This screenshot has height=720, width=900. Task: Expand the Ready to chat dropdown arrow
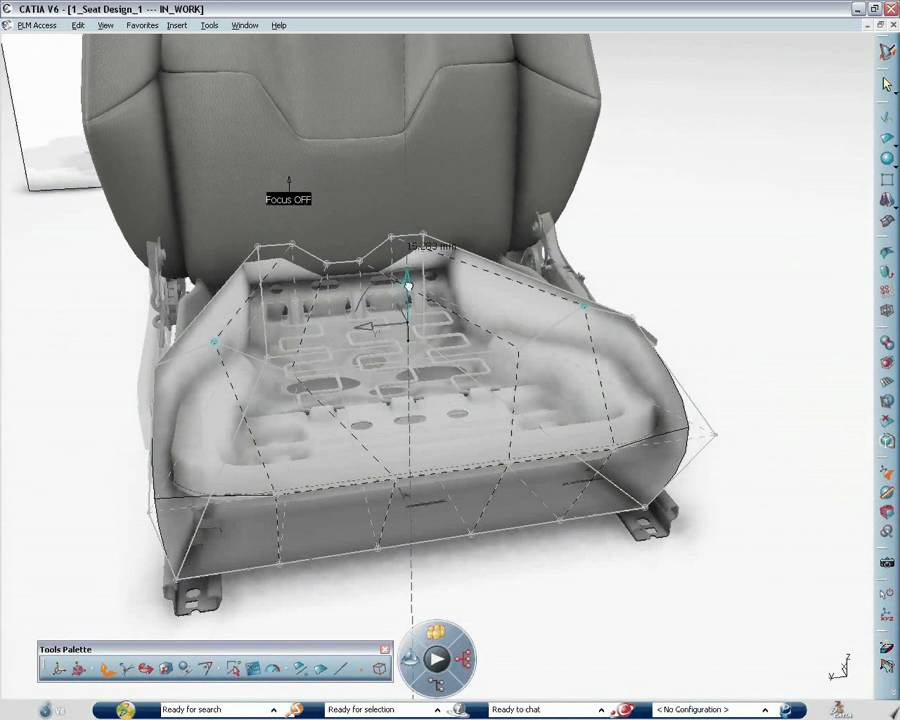(601, 710)
